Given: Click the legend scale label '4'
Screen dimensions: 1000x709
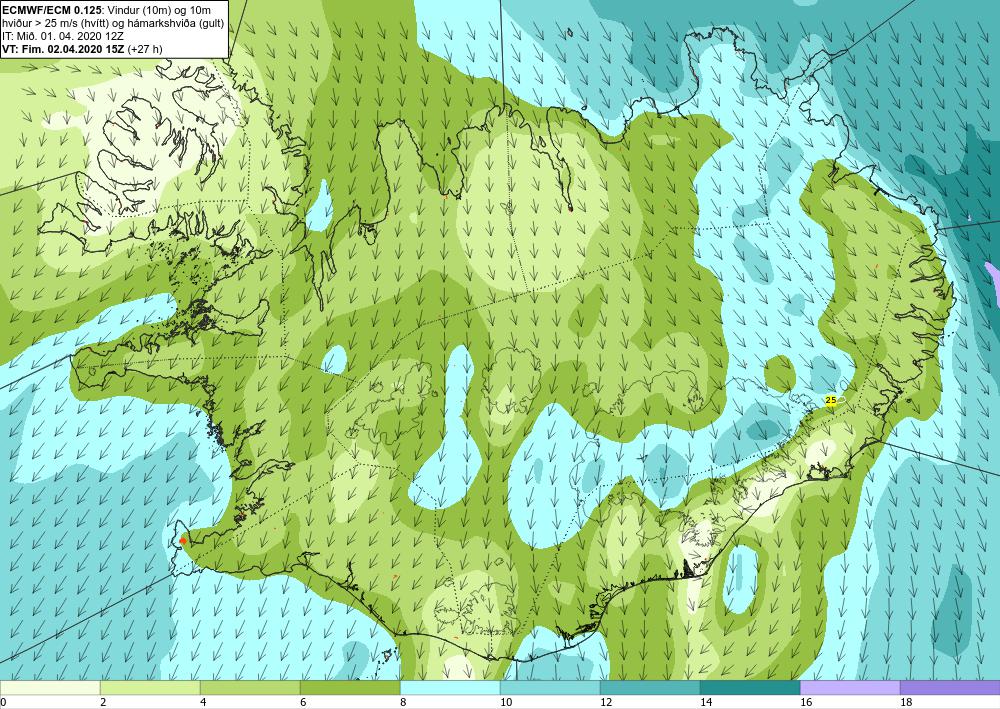Looking at the screenshot, I should [203, 702].
